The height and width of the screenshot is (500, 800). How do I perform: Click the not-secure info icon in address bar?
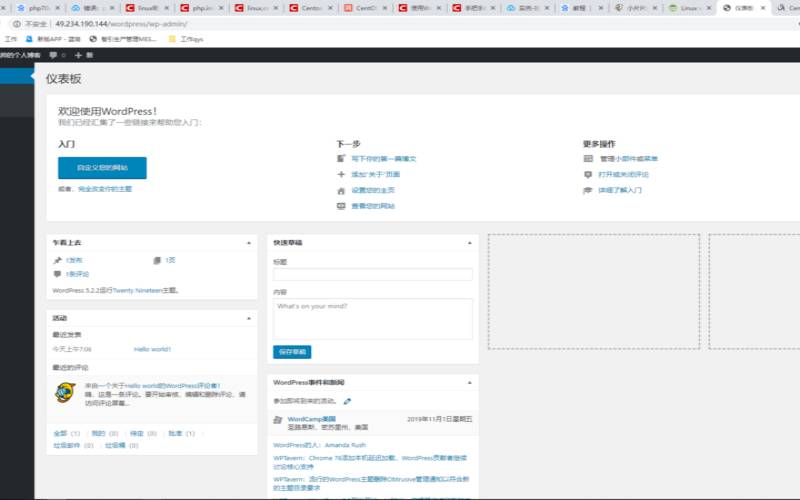click(16, 24)
